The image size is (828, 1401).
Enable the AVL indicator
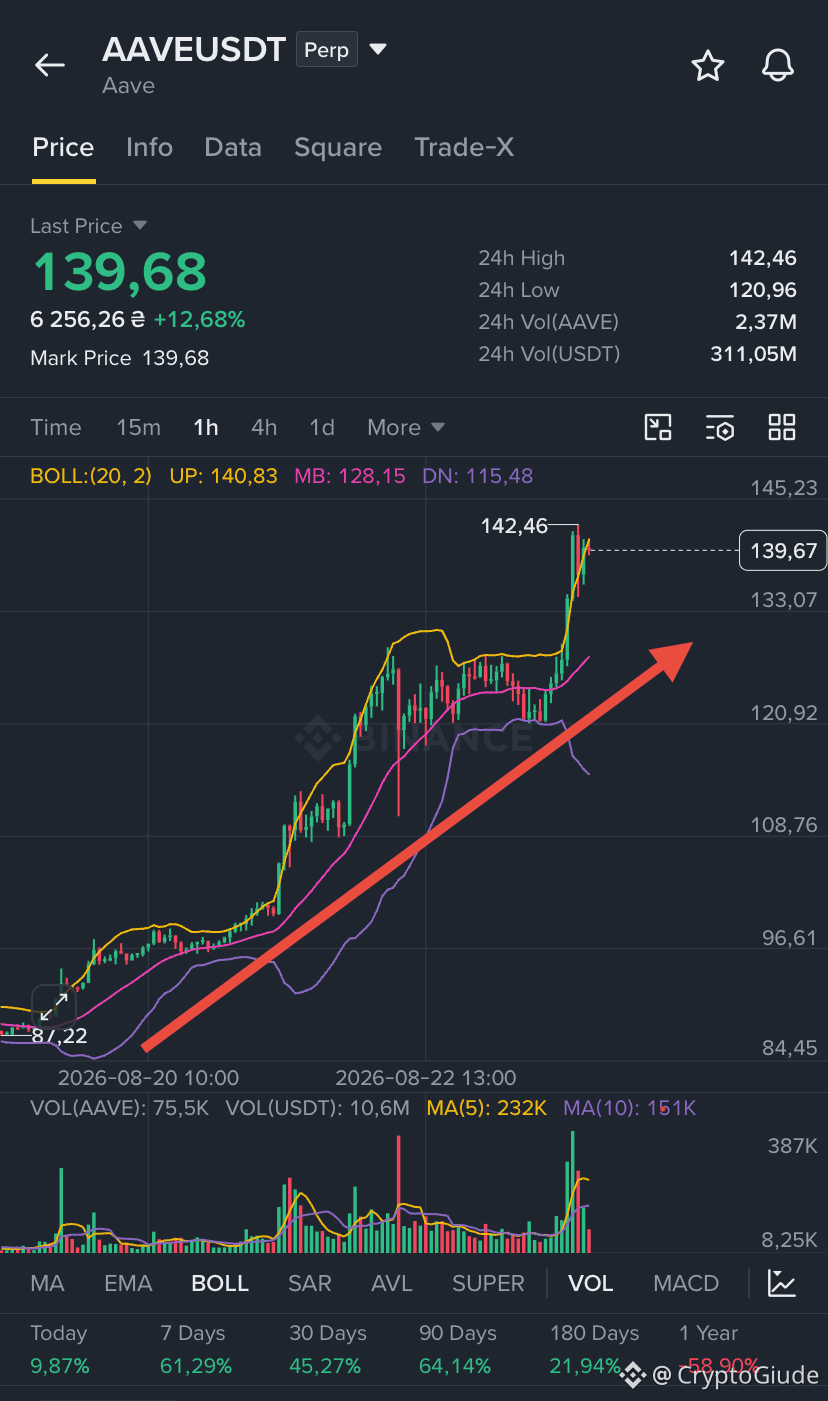click(392, 1283)
